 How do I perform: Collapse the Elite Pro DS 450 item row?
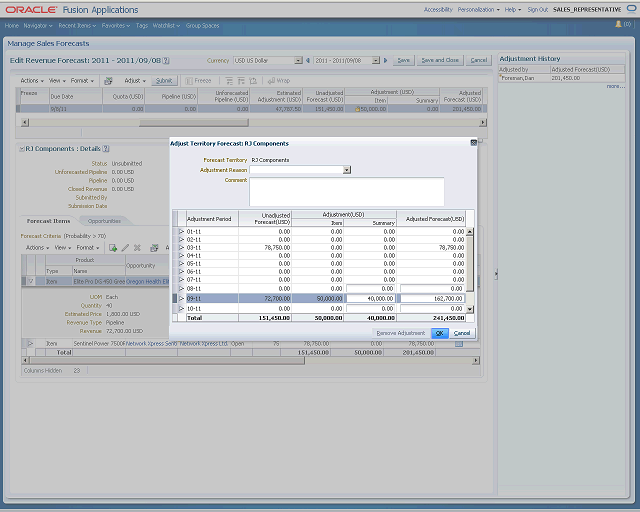(x=31, y=281)
